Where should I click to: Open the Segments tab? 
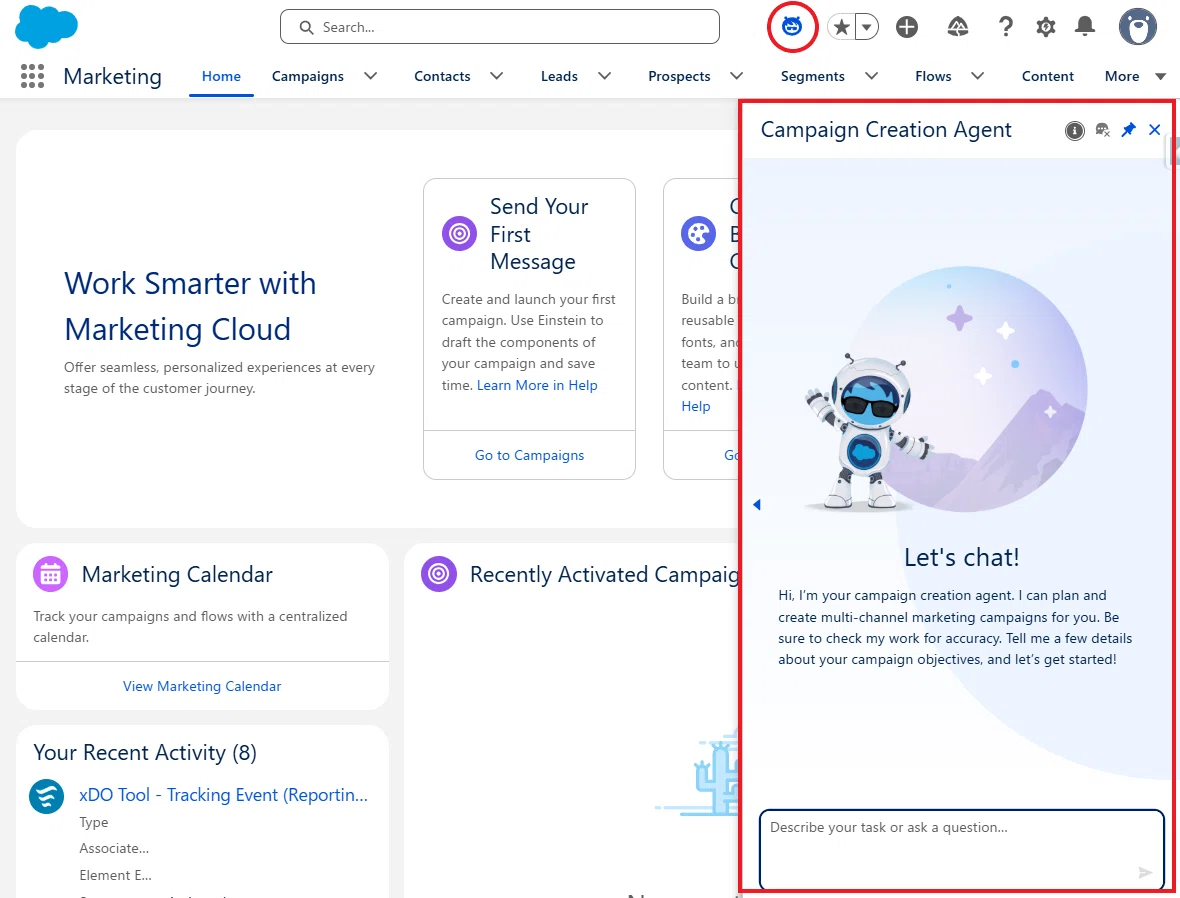[x=813, y=76]
